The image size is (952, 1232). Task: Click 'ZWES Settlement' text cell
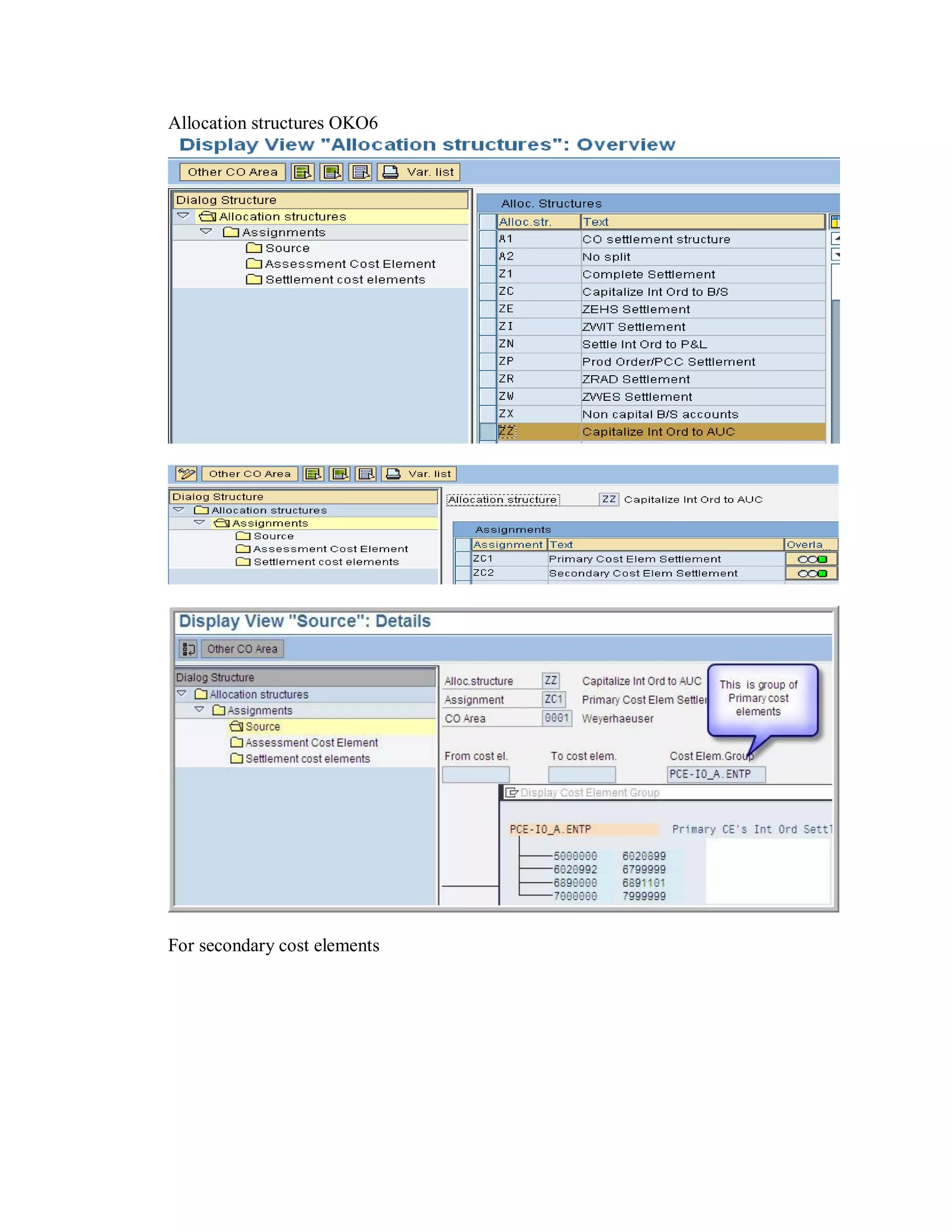pos(703,397)
